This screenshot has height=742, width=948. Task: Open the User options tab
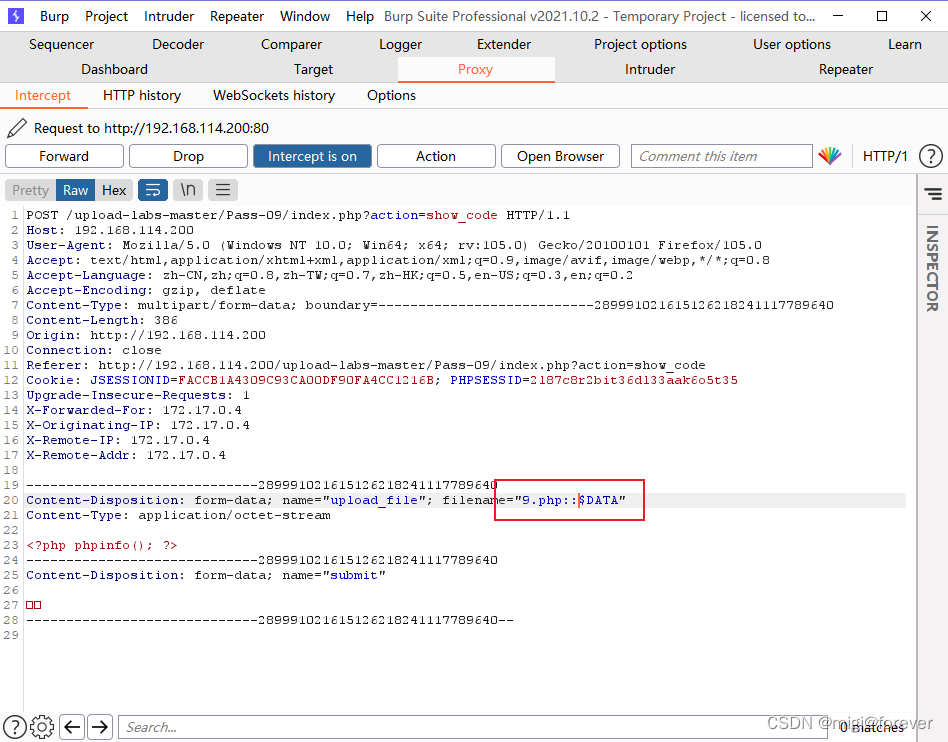[x=791, y=44]
